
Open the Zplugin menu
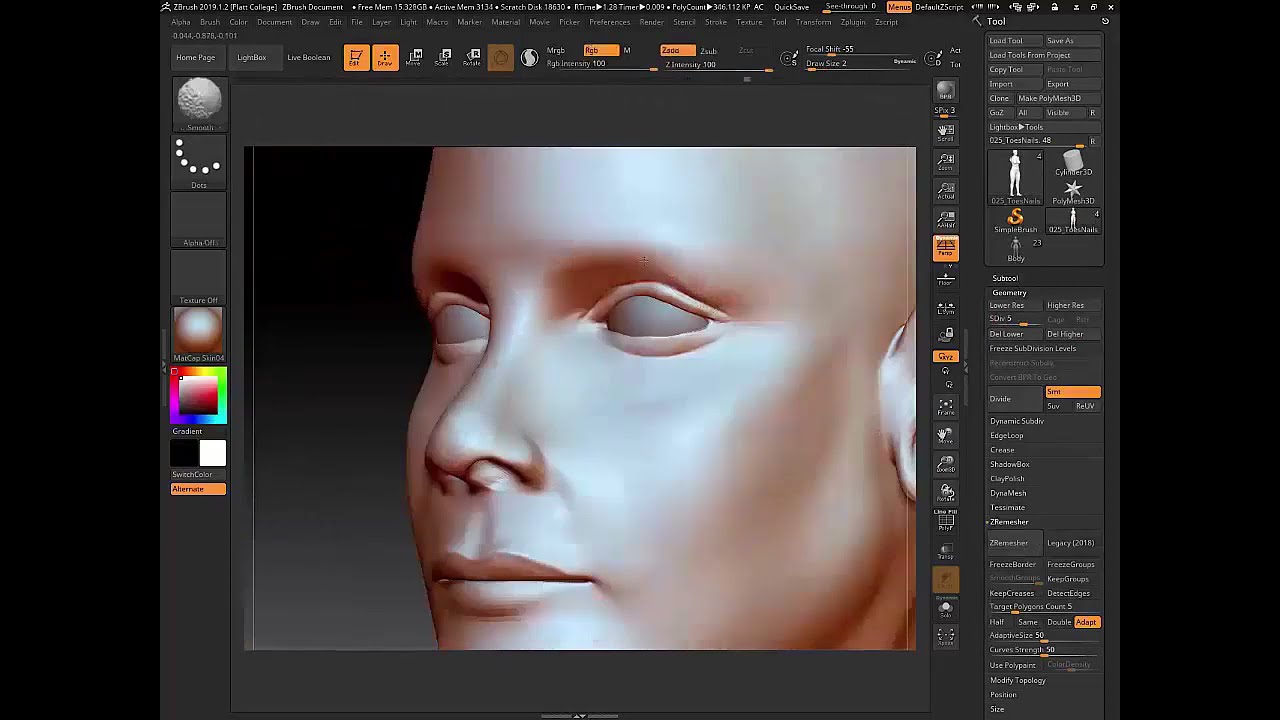tap(853, 22)
